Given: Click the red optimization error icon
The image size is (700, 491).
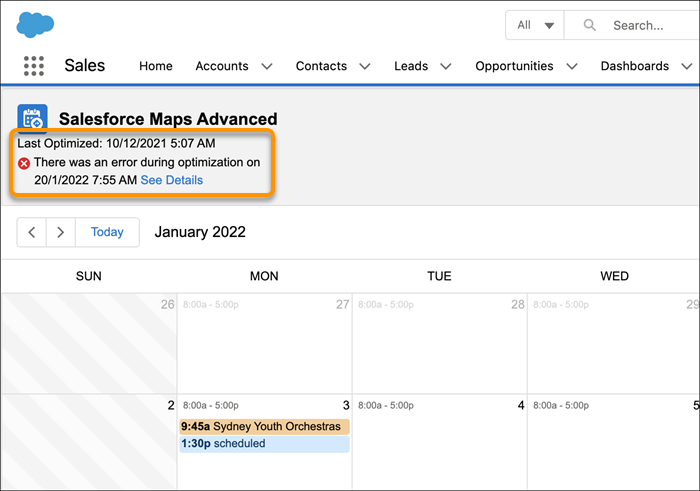Looking at the screenshot, I should coord(24,163).
